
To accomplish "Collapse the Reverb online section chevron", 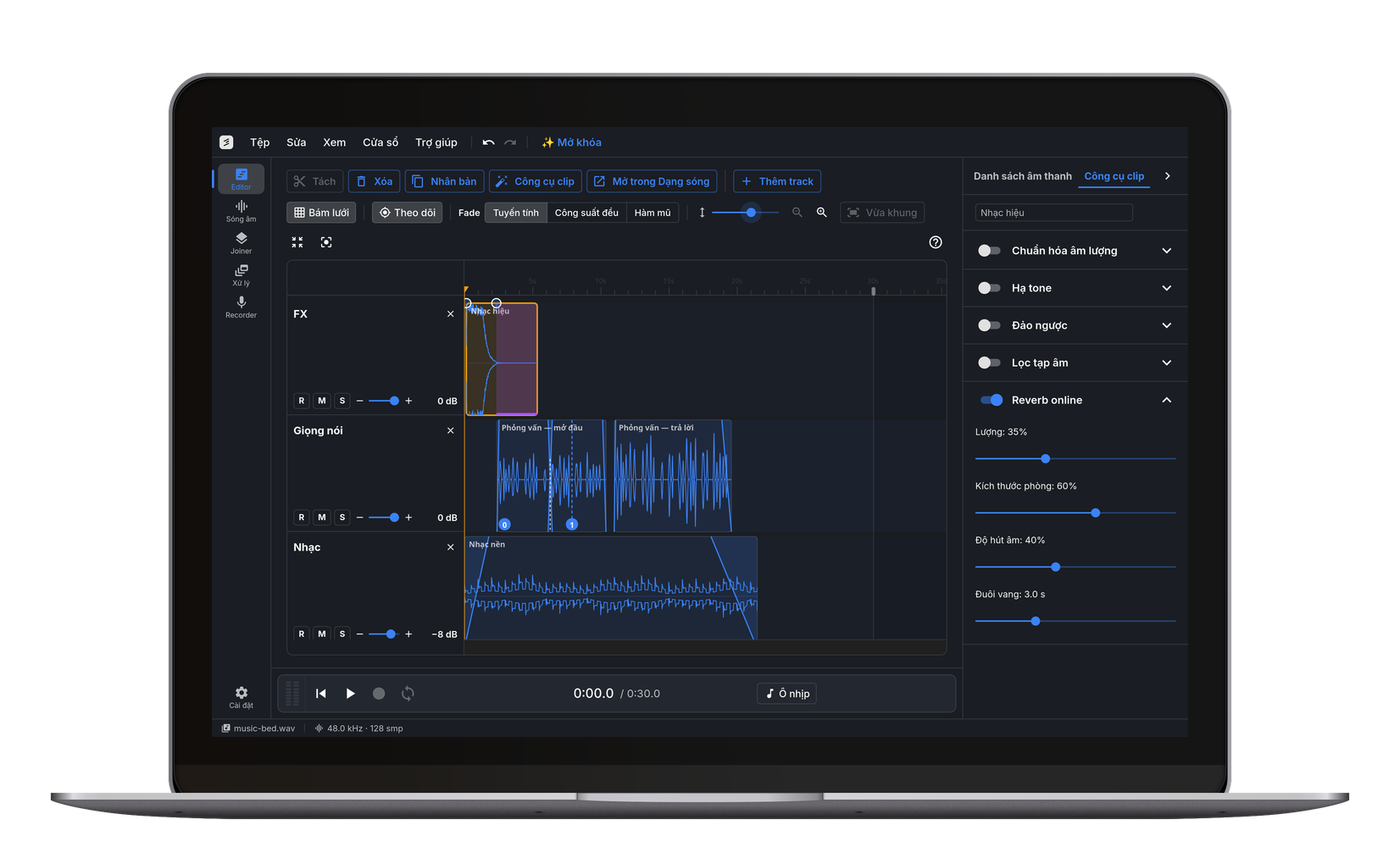I will pos(1167,400).
